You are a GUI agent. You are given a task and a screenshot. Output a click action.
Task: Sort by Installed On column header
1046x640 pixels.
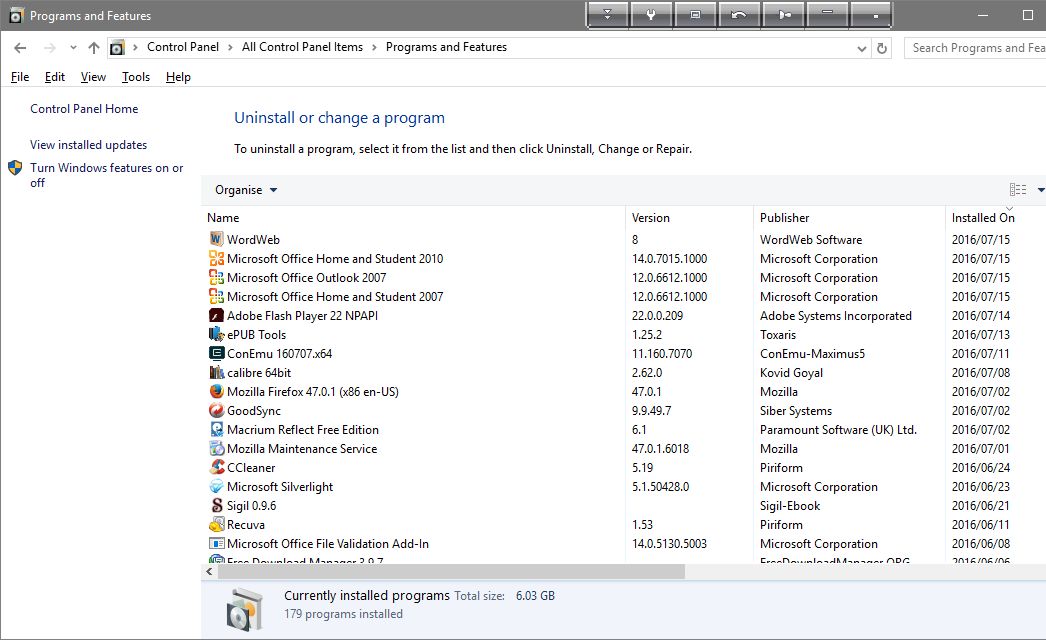tap(983, 218)
